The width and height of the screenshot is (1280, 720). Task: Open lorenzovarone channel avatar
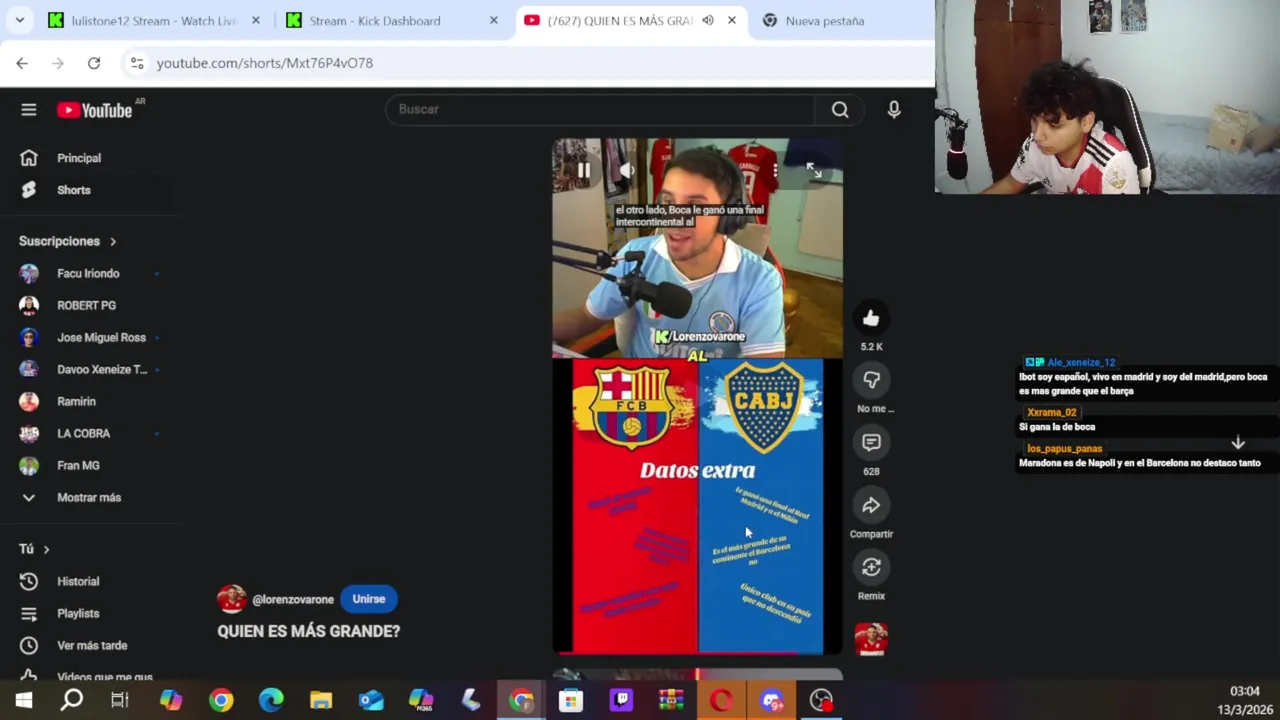(x=231, y=599)
